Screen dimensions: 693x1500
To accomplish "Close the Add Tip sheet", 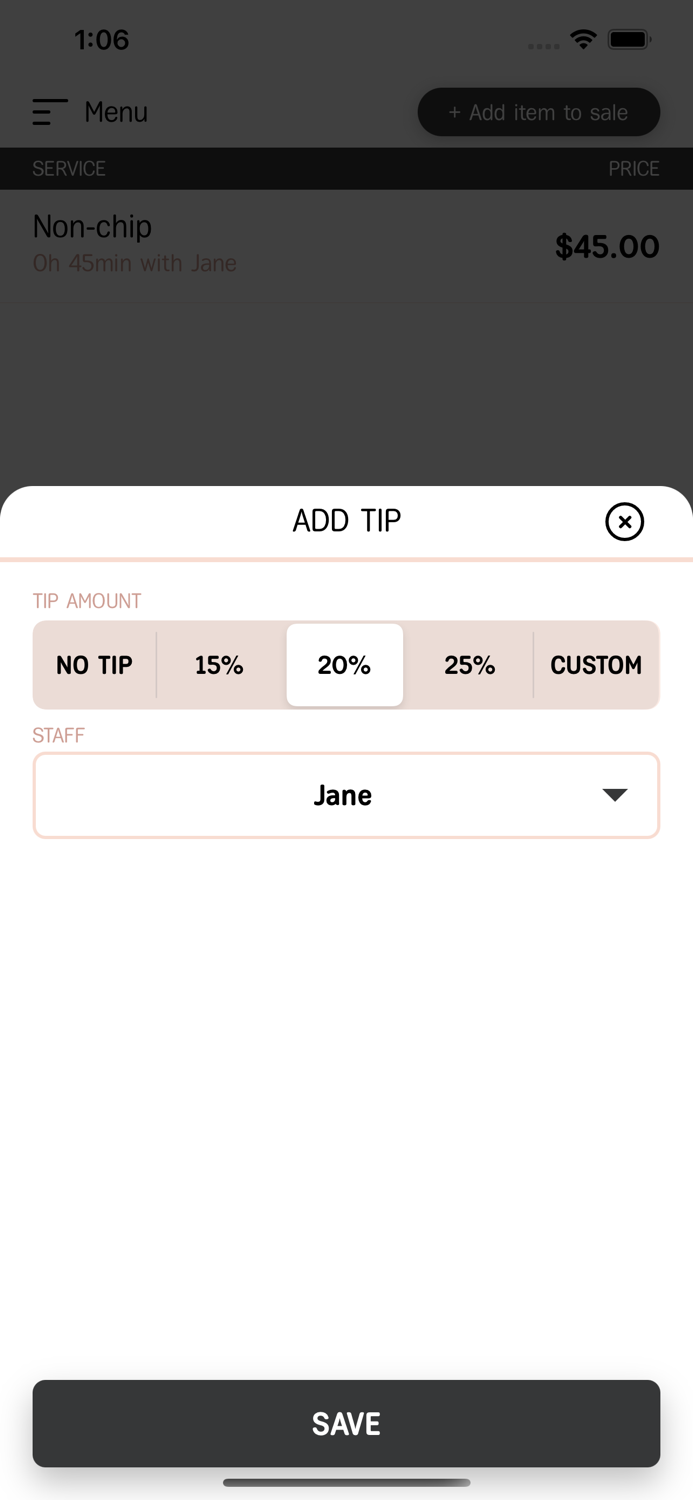I will [624, 521].
